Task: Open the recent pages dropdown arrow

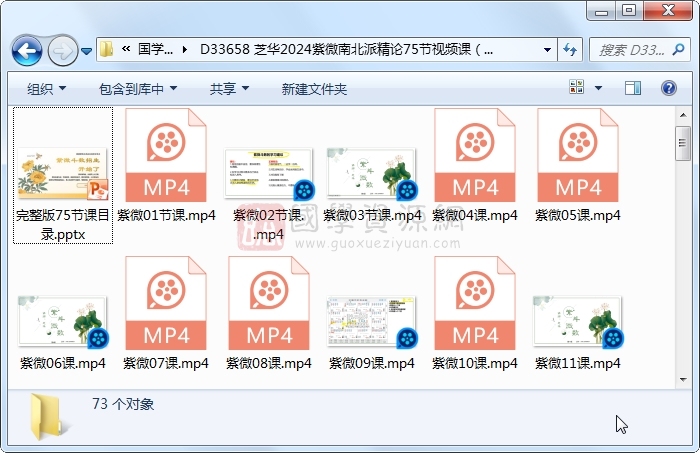Action: 87,51
